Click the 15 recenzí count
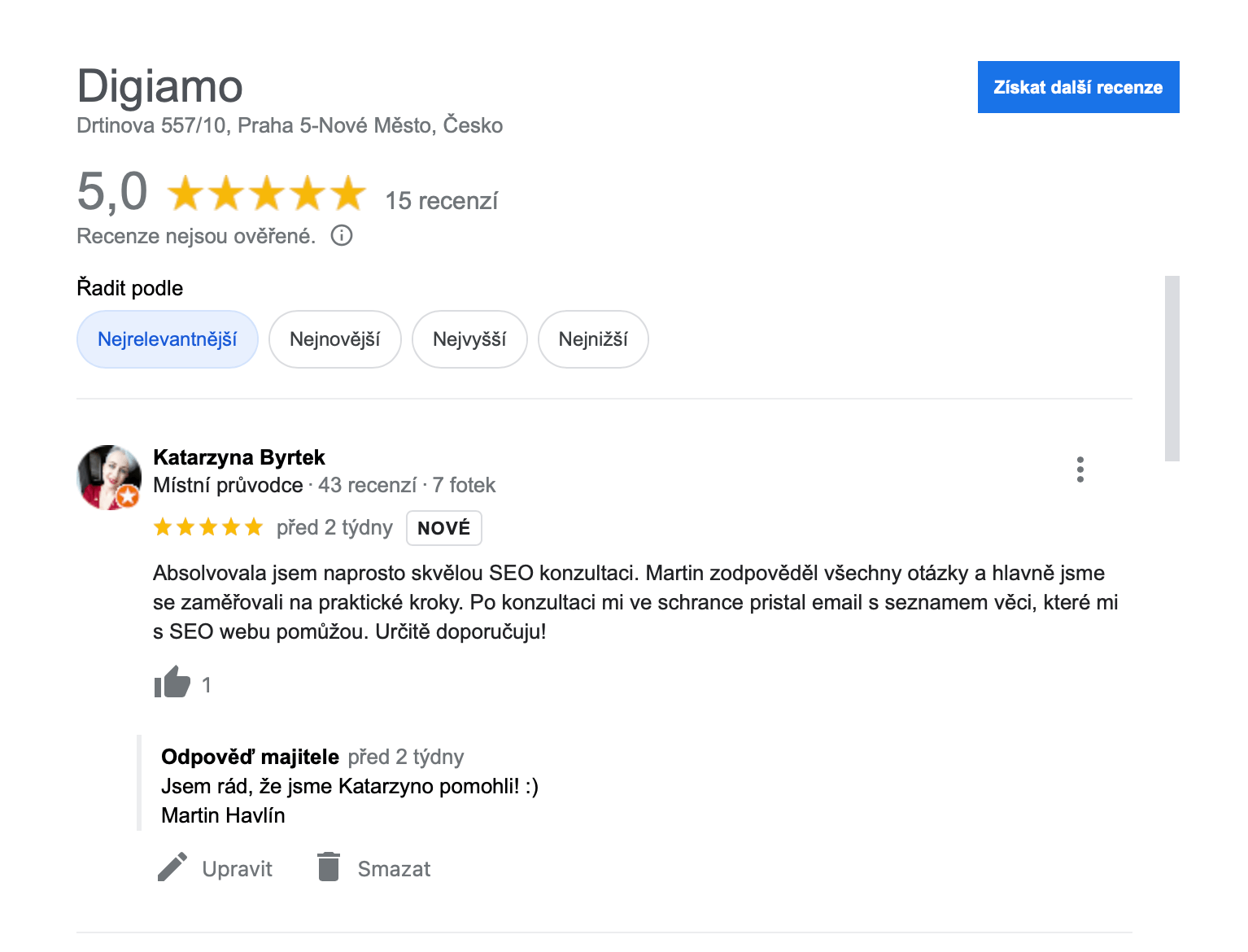 (442, 201)
